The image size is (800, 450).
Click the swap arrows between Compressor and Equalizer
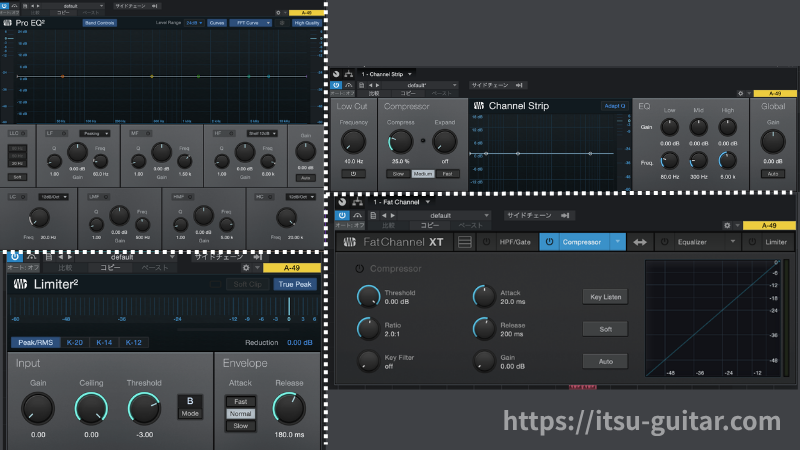click(x=640, y=242)
